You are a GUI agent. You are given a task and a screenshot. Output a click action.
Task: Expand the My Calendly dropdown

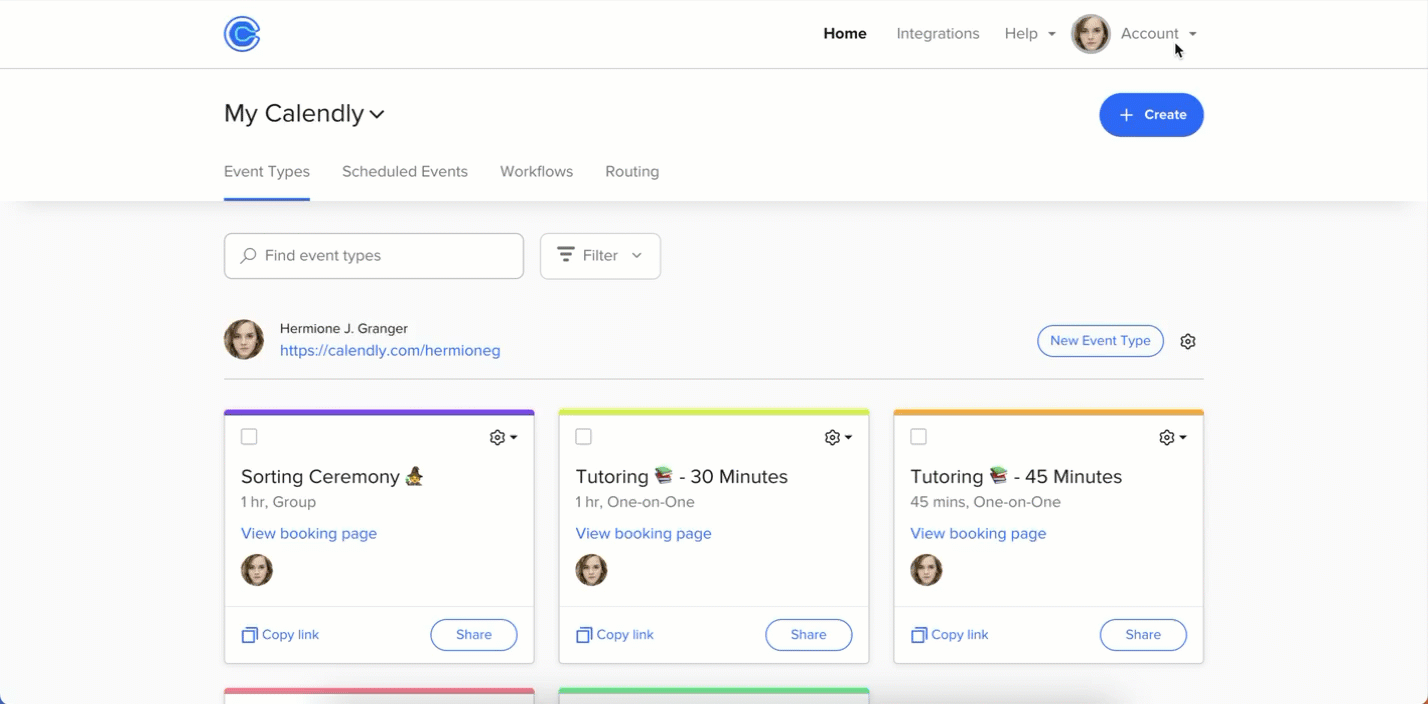[304, 114]
